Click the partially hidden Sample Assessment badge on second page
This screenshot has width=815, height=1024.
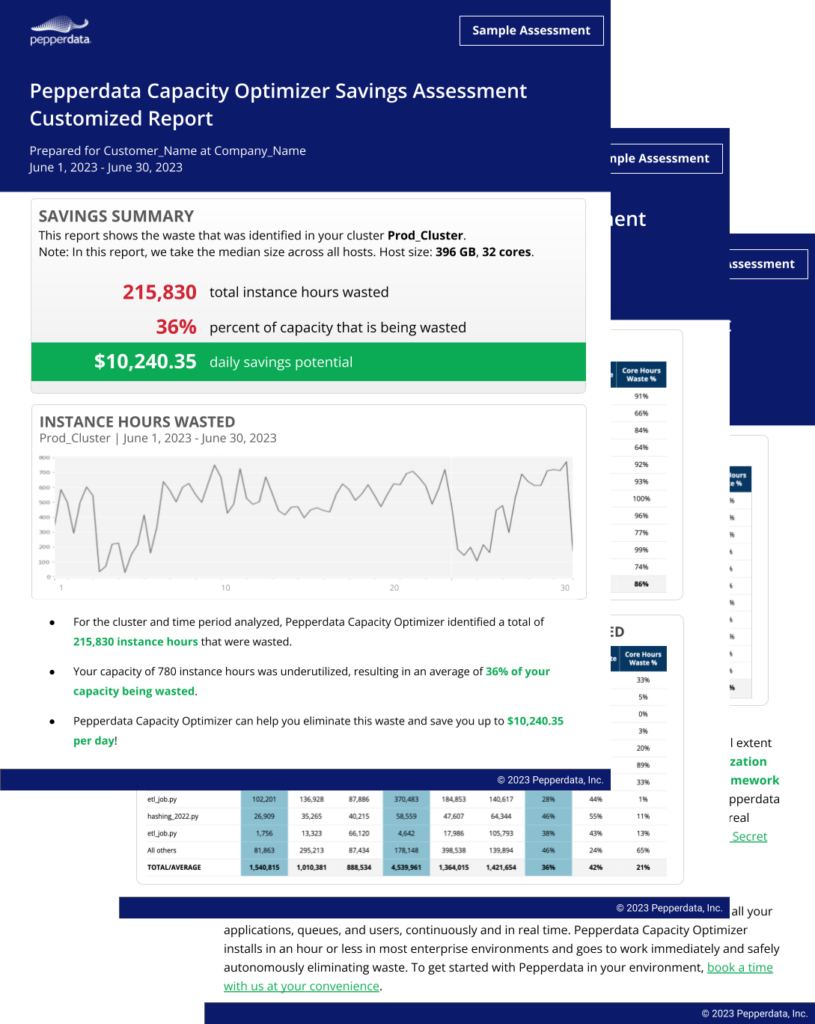coord(660,158)
